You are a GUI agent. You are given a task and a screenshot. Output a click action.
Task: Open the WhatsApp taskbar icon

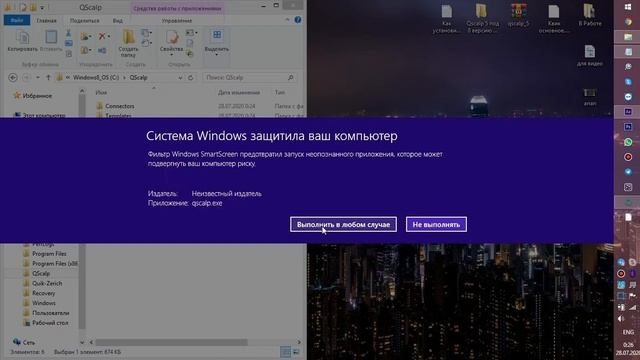pyautogui.click(x=628, y=142)
